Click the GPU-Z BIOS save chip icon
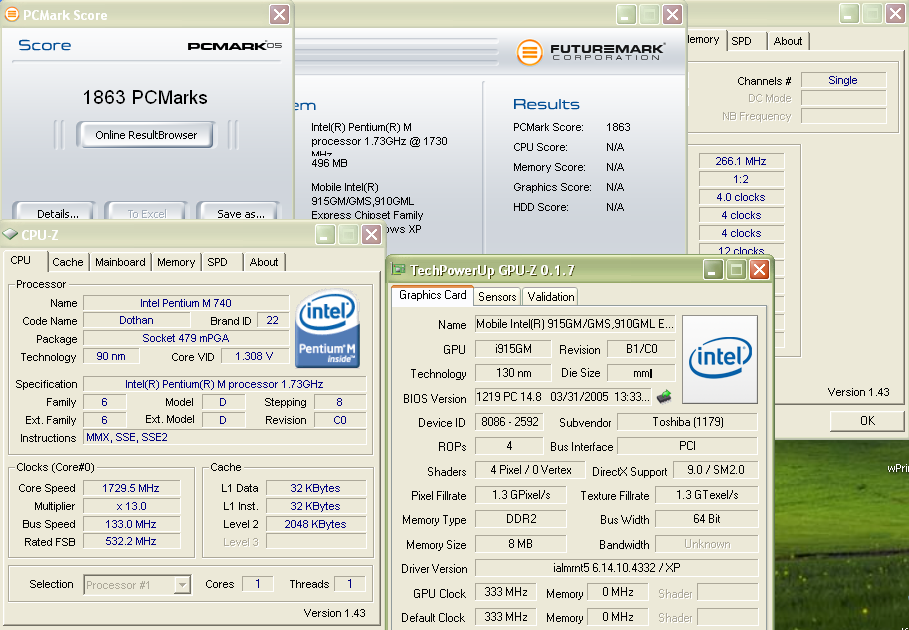This screenshot has height=630, width=909. pos(664,397)
